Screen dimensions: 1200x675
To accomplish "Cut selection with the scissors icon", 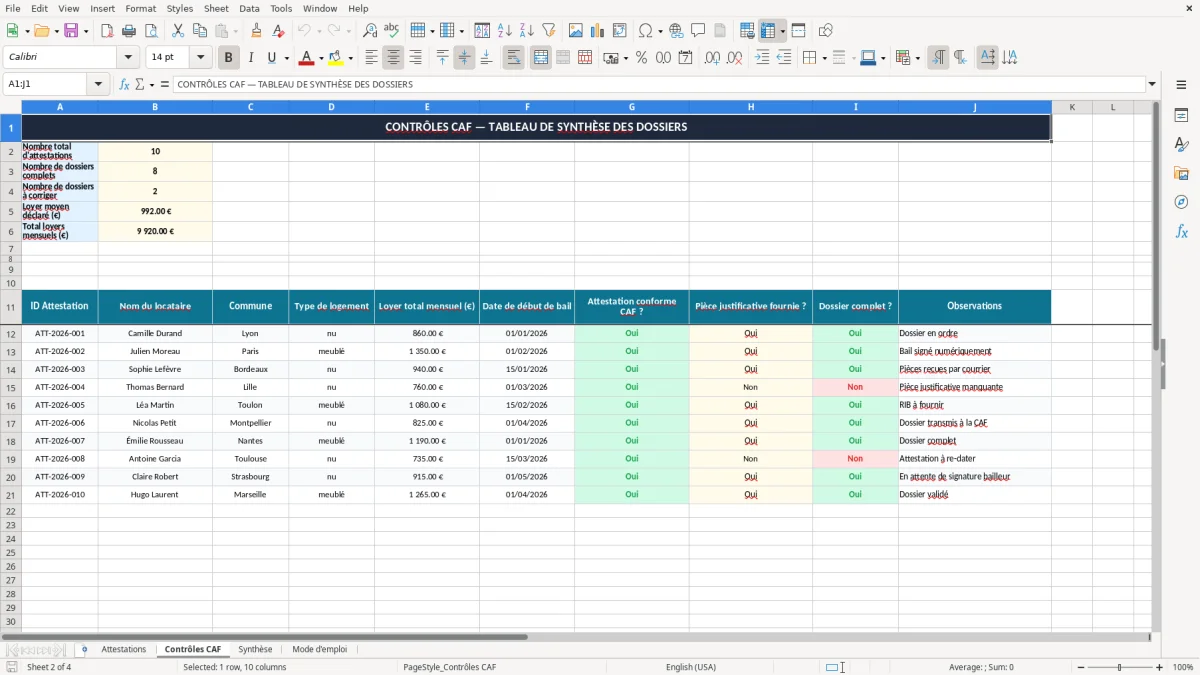I will (x=177, y=31).
